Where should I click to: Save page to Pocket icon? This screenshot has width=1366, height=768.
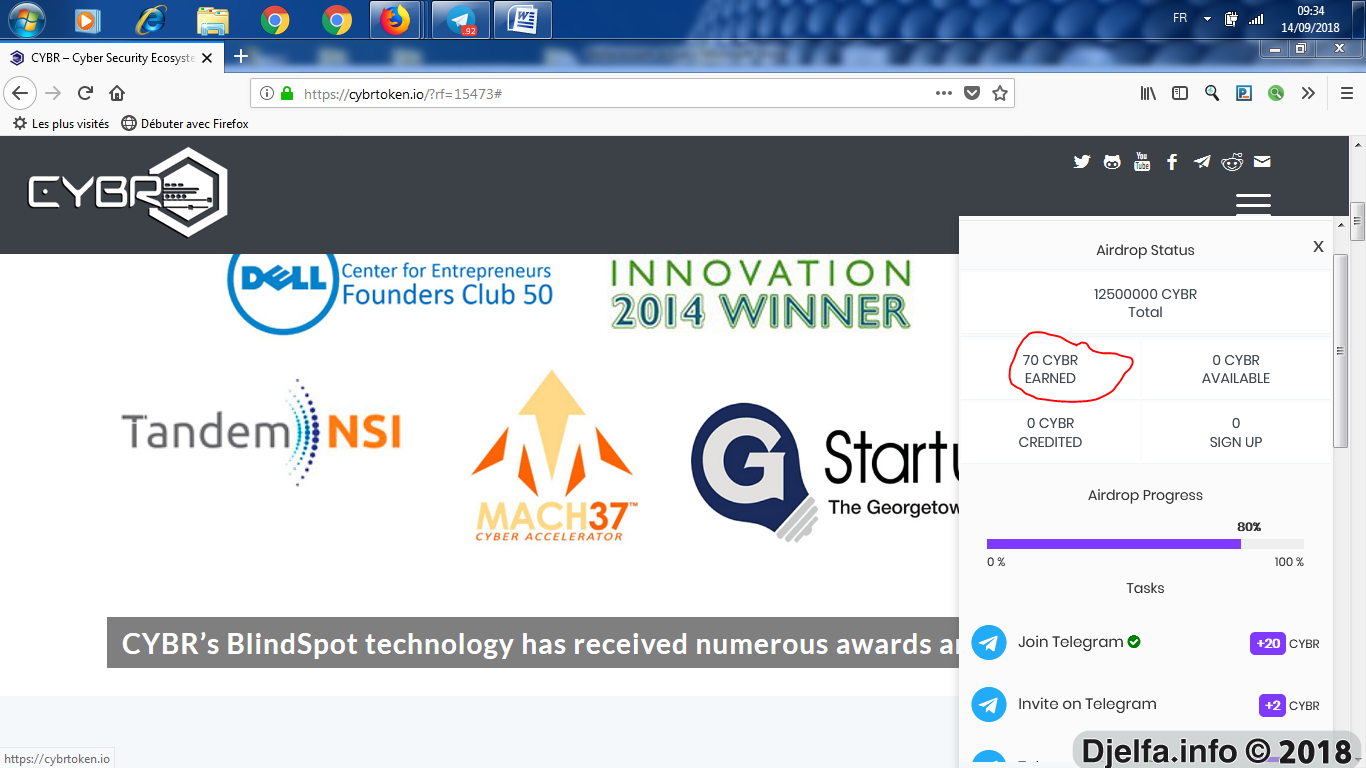click(971, 93)
